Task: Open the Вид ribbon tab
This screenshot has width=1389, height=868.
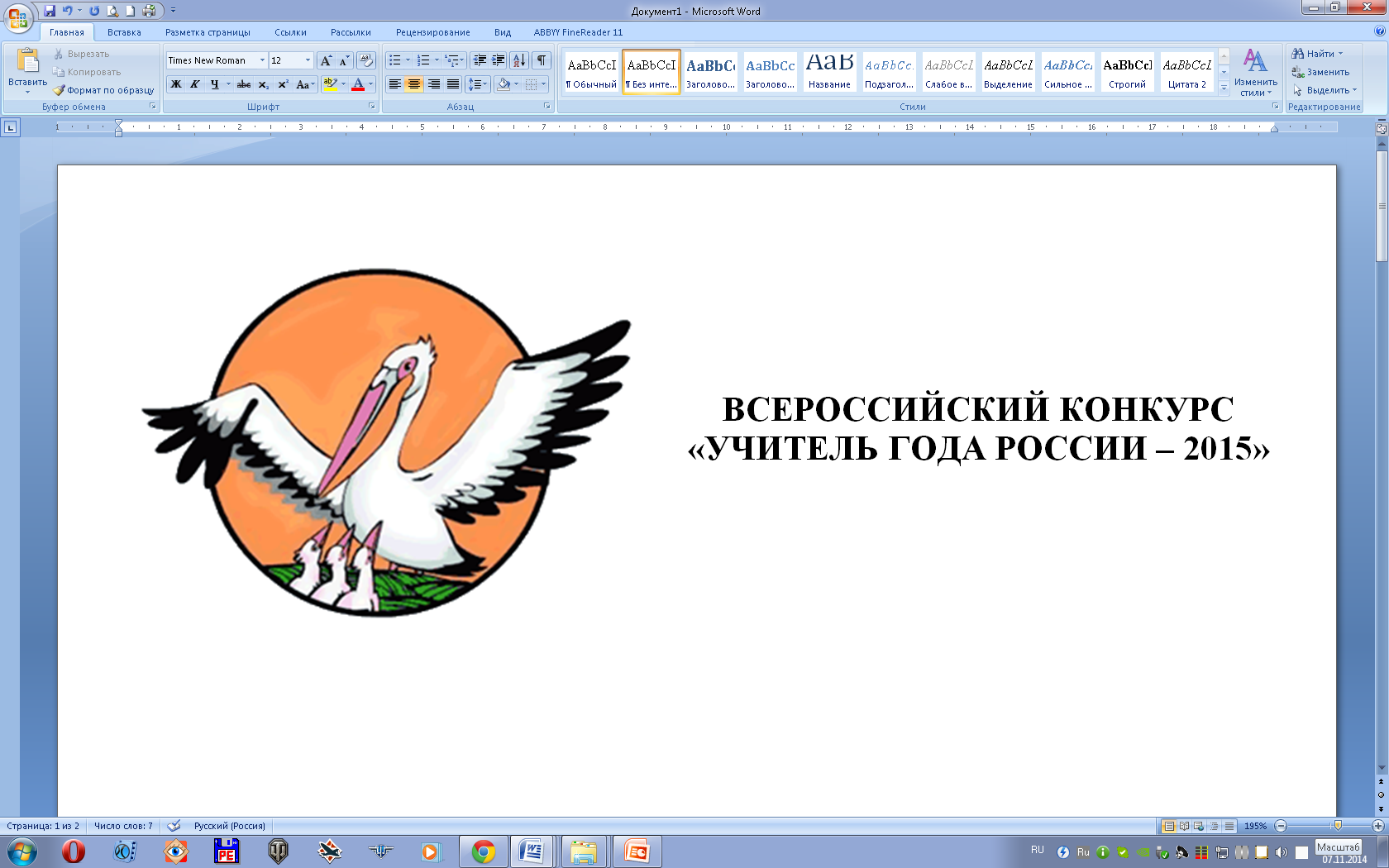Action: pos(503,32)
